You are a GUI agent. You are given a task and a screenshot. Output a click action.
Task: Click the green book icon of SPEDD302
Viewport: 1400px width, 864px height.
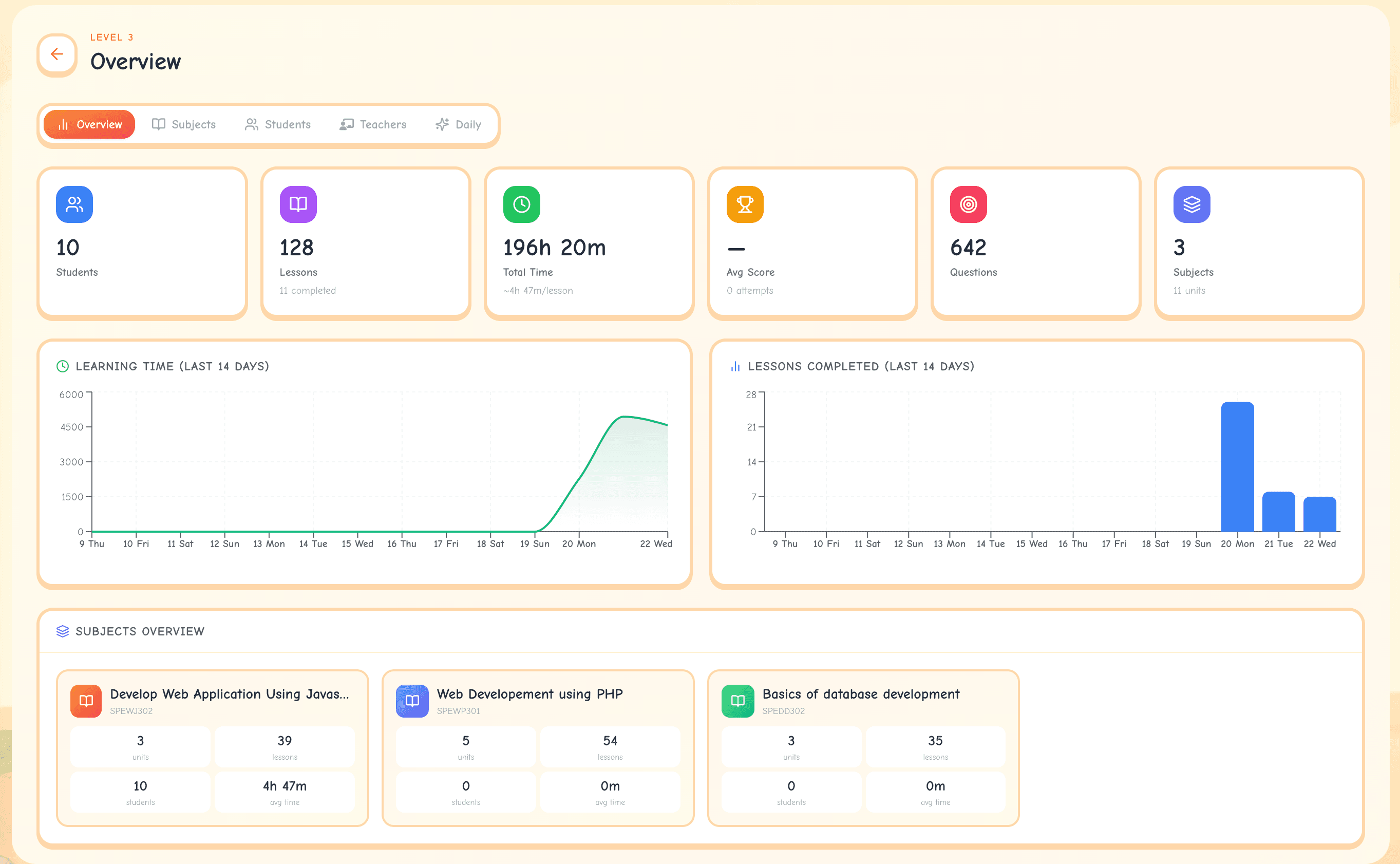point(737,701)
